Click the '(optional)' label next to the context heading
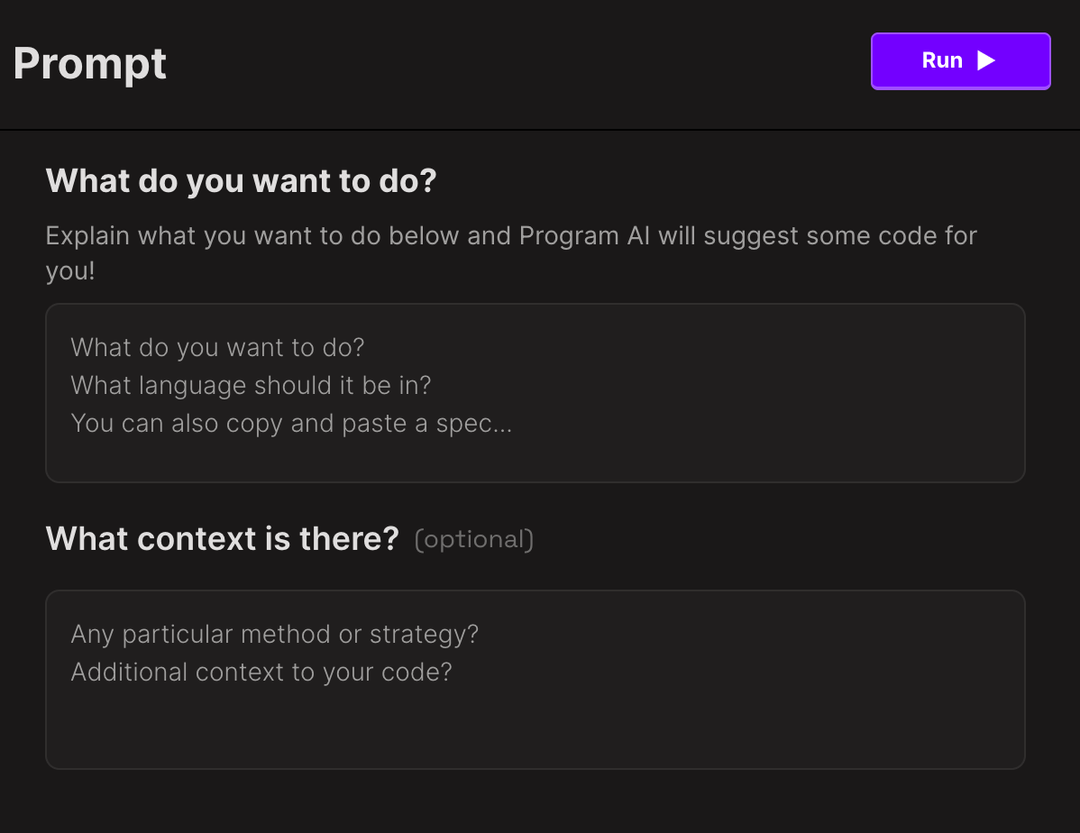 coord(473,539)
